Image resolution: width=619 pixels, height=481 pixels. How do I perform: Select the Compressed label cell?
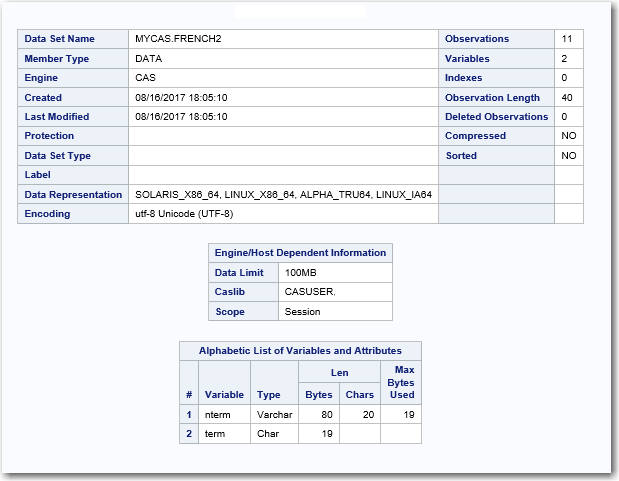[475, 136]
